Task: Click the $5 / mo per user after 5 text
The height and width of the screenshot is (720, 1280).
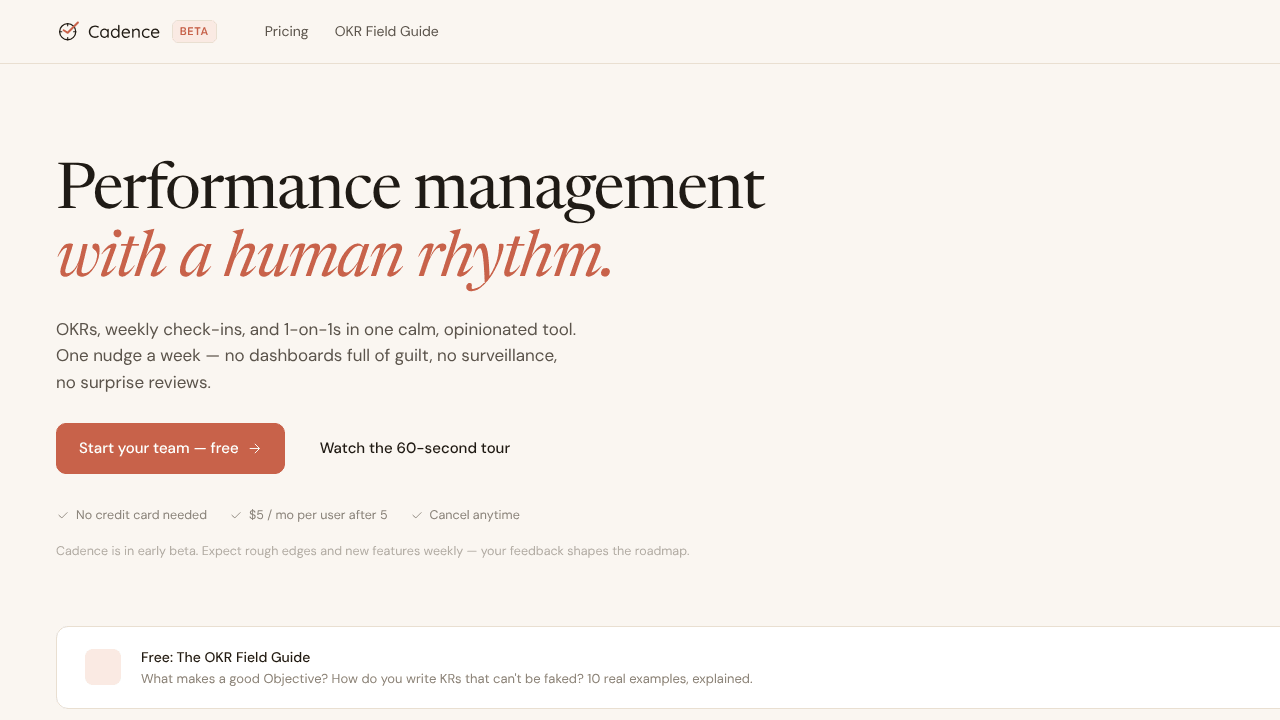Action: coord(318,515)
